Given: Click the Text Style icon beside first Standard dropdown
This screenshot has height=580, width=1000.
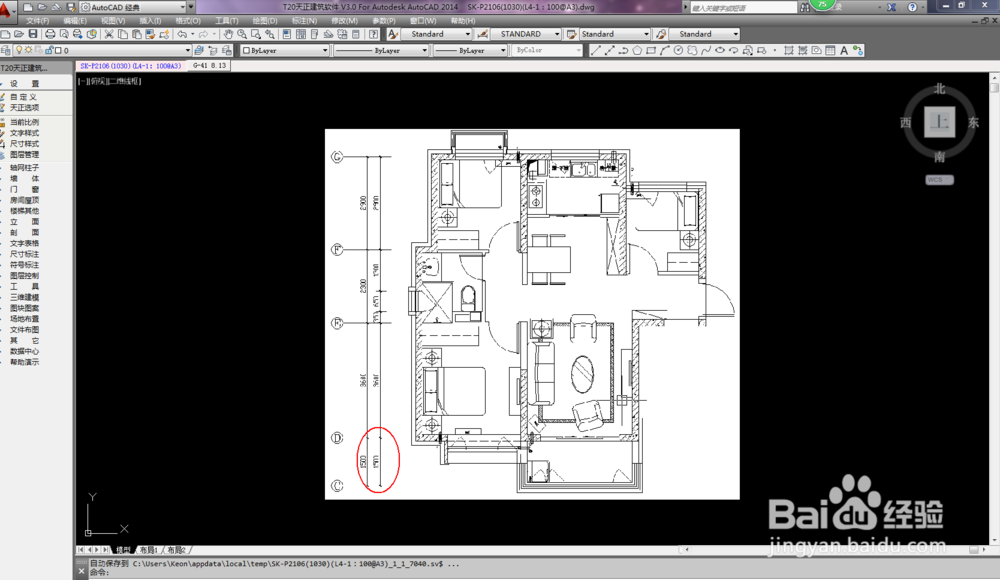Looking at the screenshot, I should tap(393, 34).
